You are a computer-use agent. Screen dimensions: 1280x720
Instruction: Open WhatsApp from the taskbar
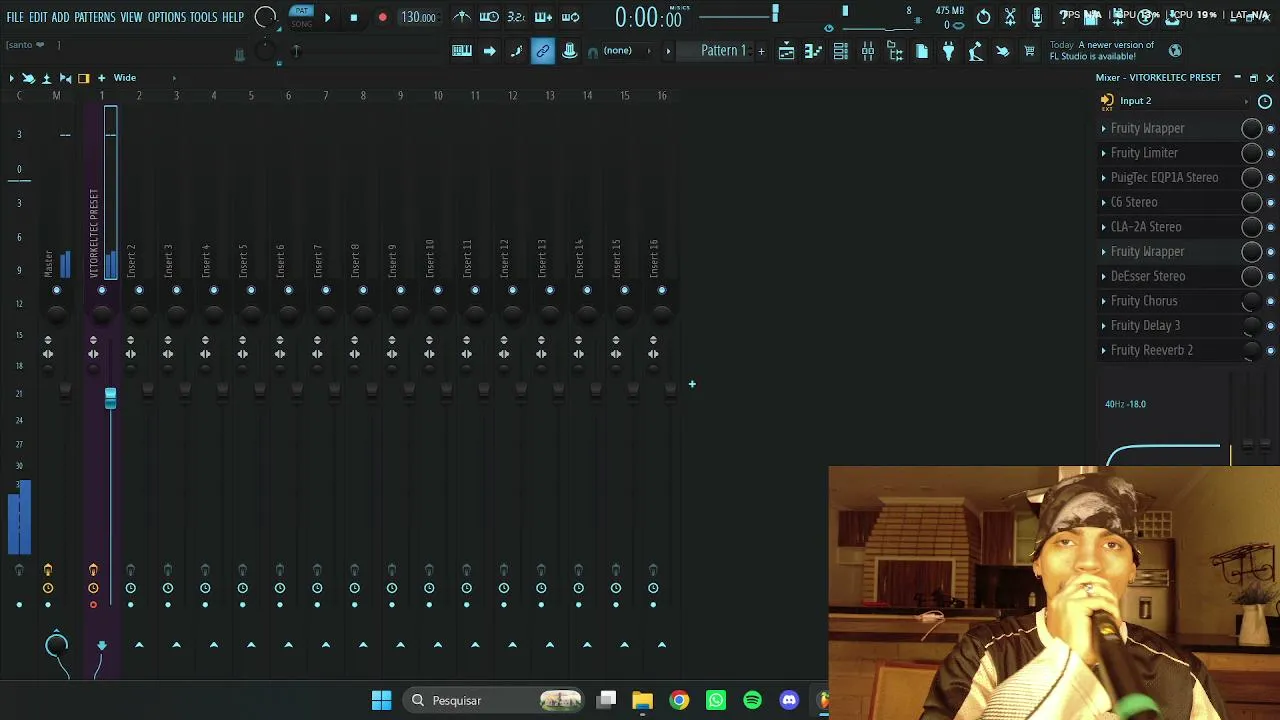(716, 700)
